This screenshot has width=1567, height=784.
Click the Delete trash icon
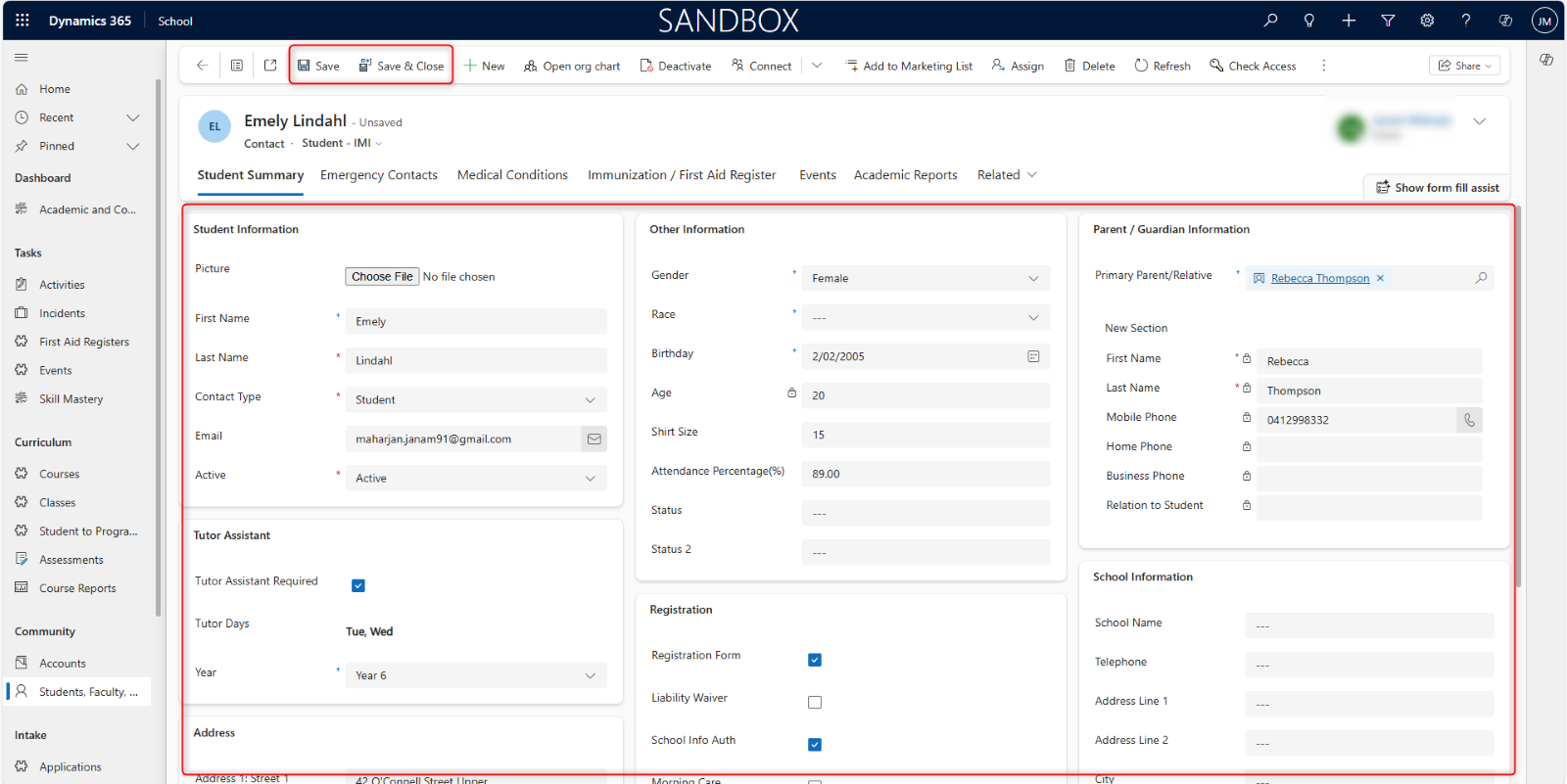pos(1069,66)
